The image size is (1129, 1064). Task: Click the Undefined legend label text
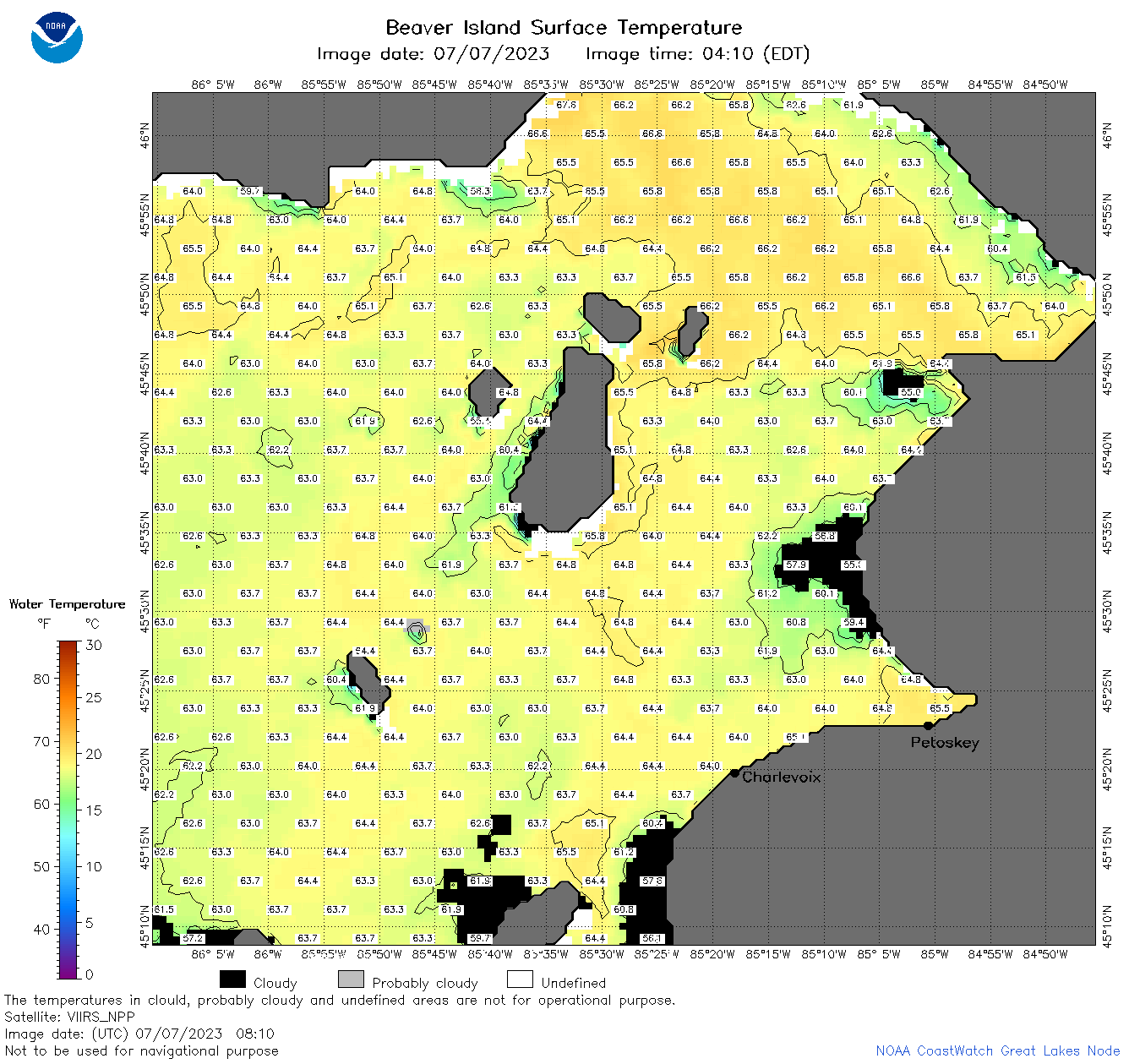(574, 983)
